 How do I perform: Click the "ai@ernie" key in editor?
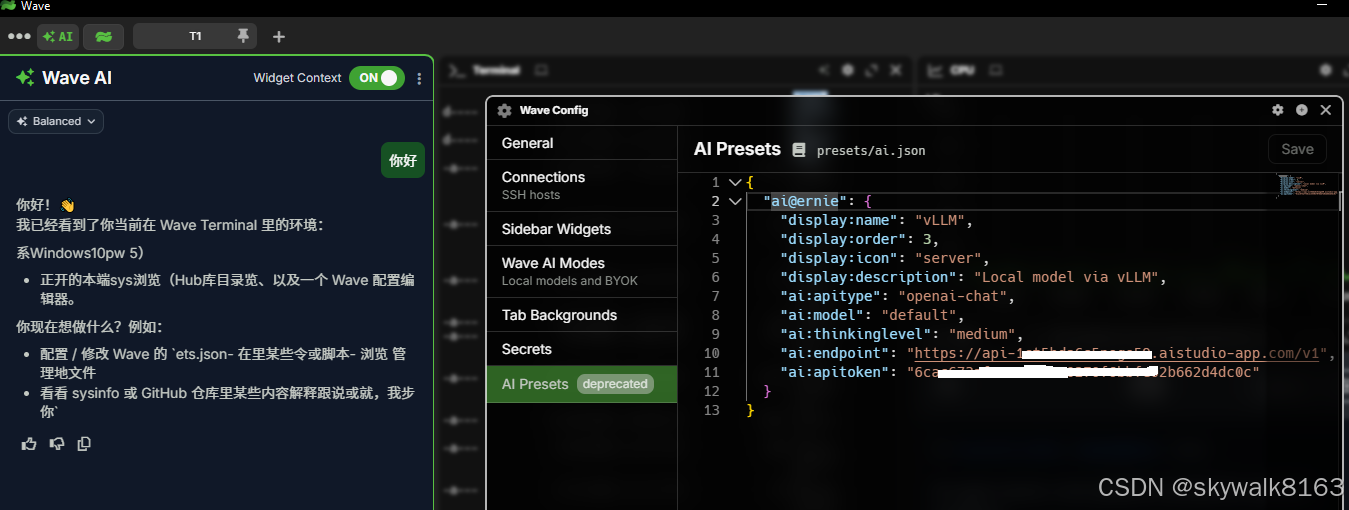pyautogui.click(x=804, y=201)
